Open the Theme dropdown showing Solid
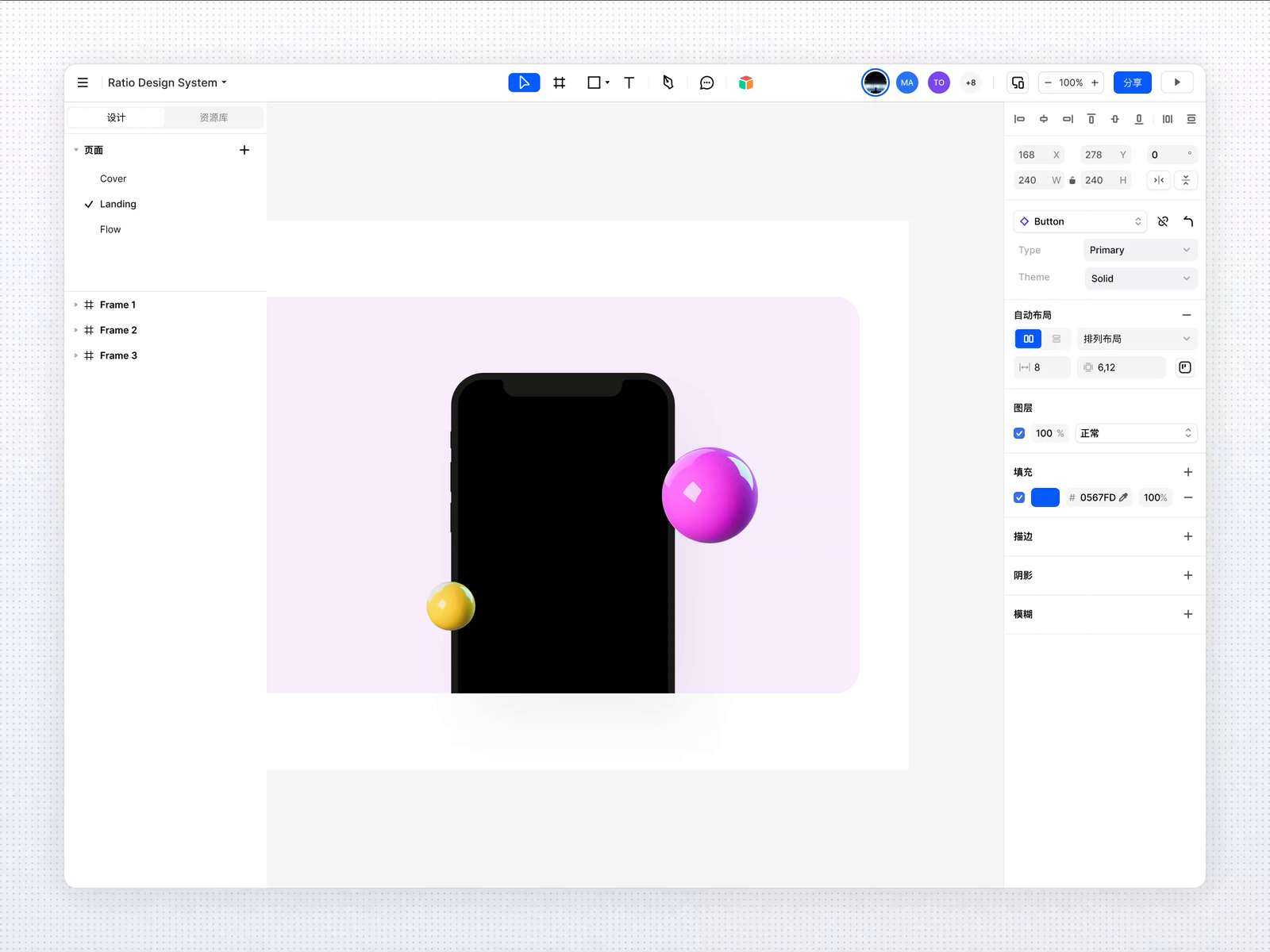This screenshot has width=1270, height=952. pos(1140,278)
